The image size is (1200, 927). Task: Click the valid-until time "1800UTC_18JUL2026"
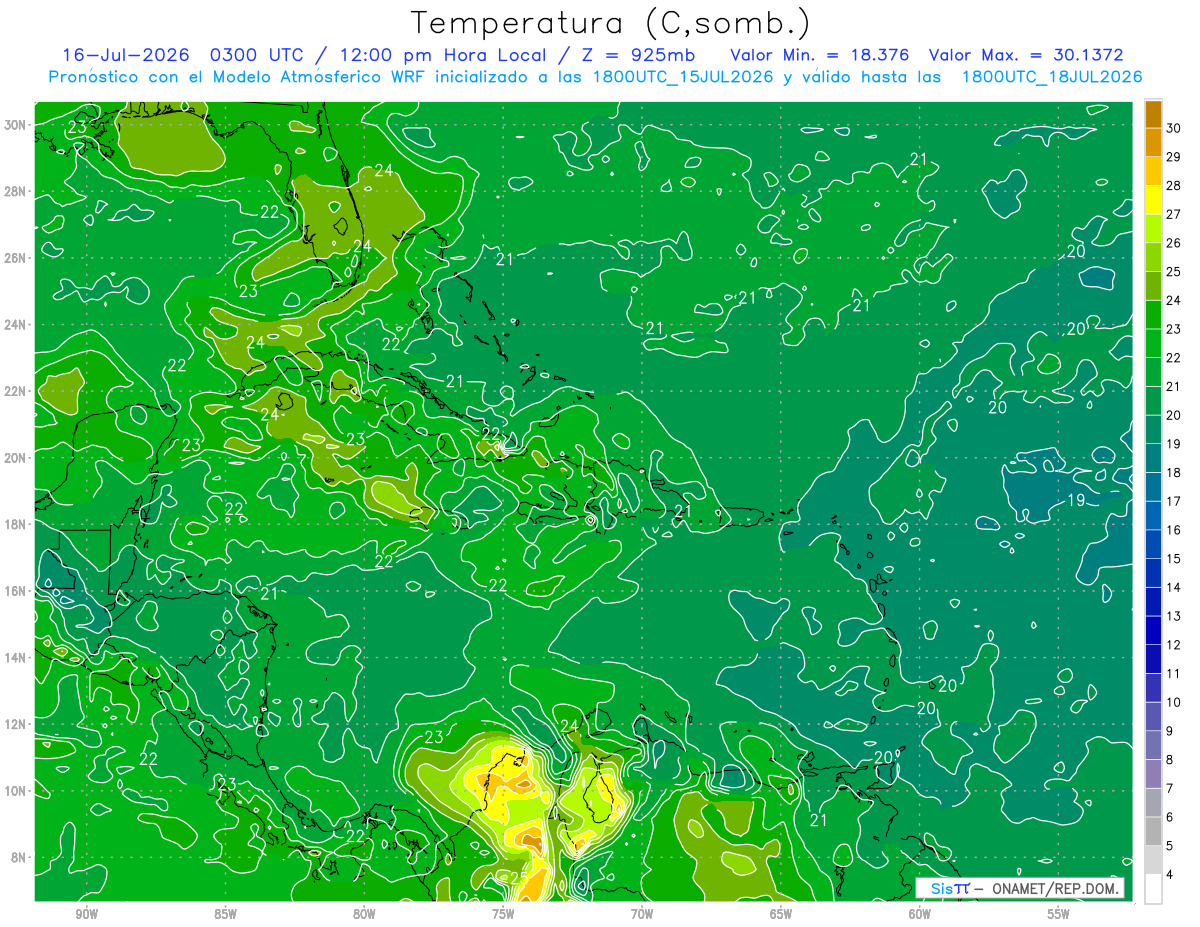[1051, 76]
